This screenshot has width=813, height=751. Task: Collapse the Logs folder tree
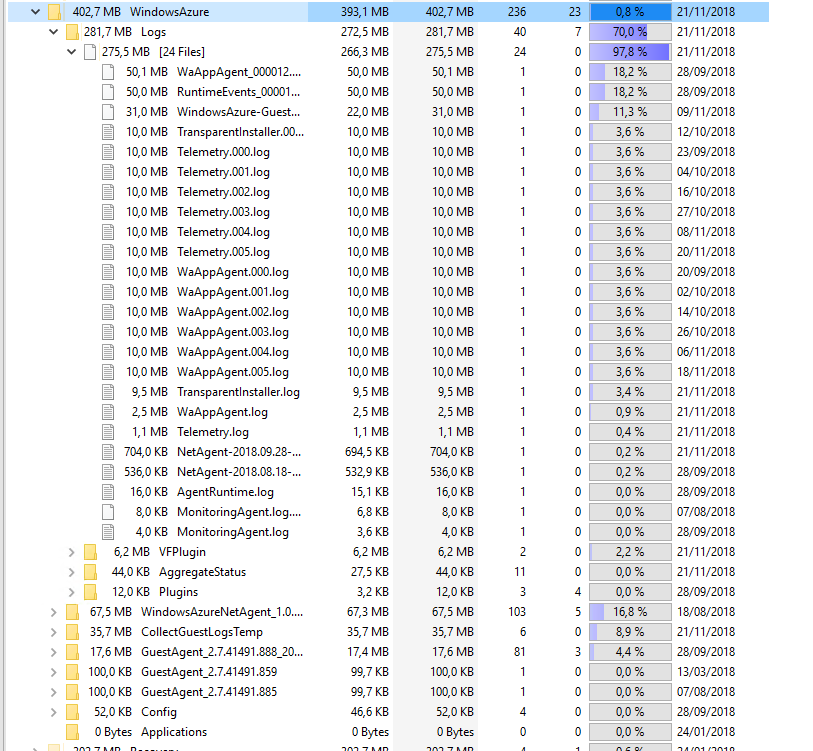(x=53, y=32)
